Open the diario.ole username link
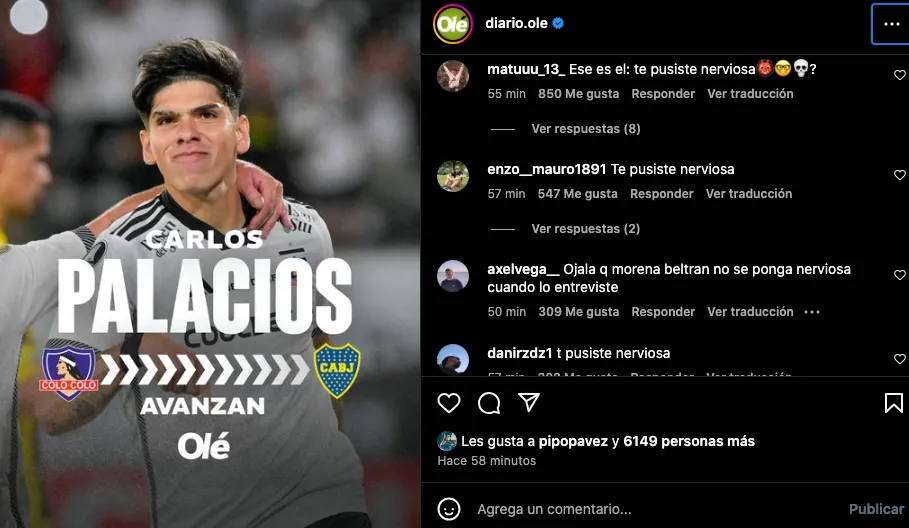The height and width of the screenshot is (528, 909). coord(516,23)
